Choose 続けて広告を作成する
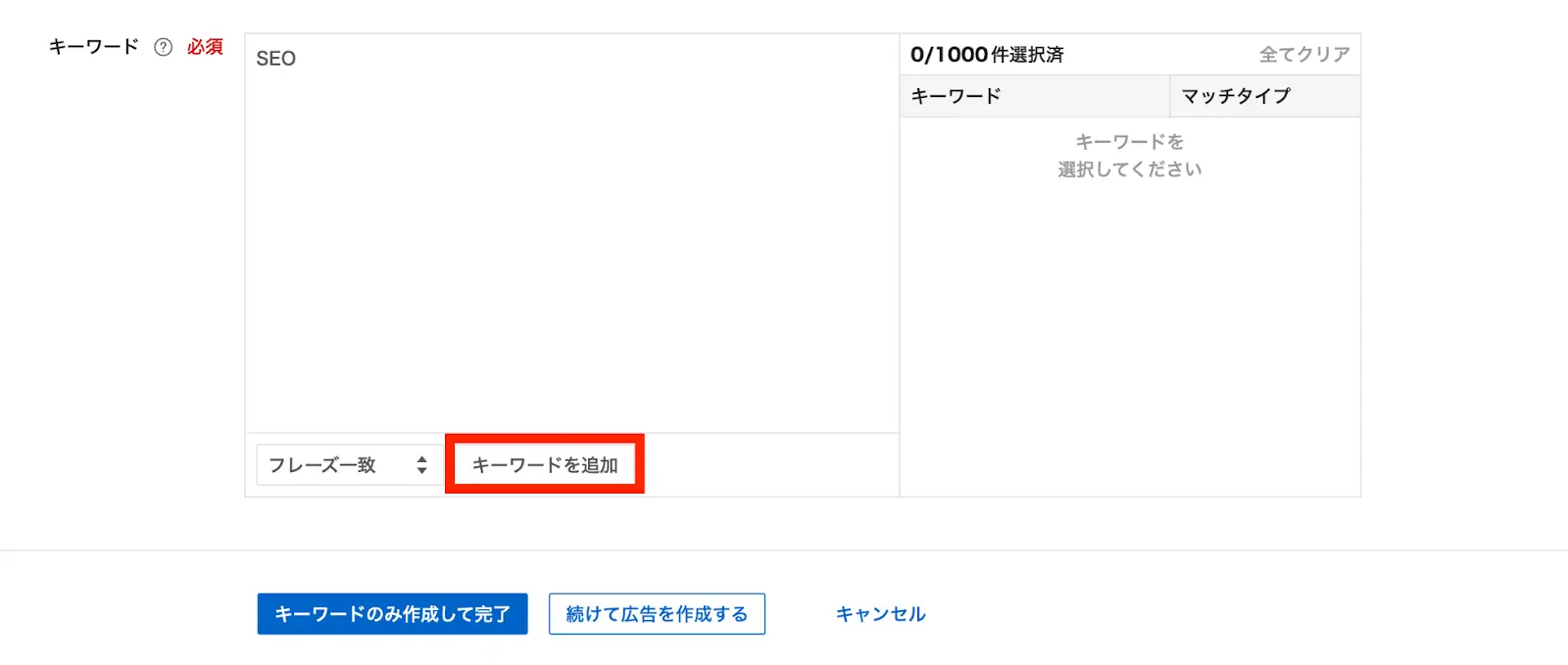The height and width of the screenshot is (665, 1568). (x=657, y=614)
